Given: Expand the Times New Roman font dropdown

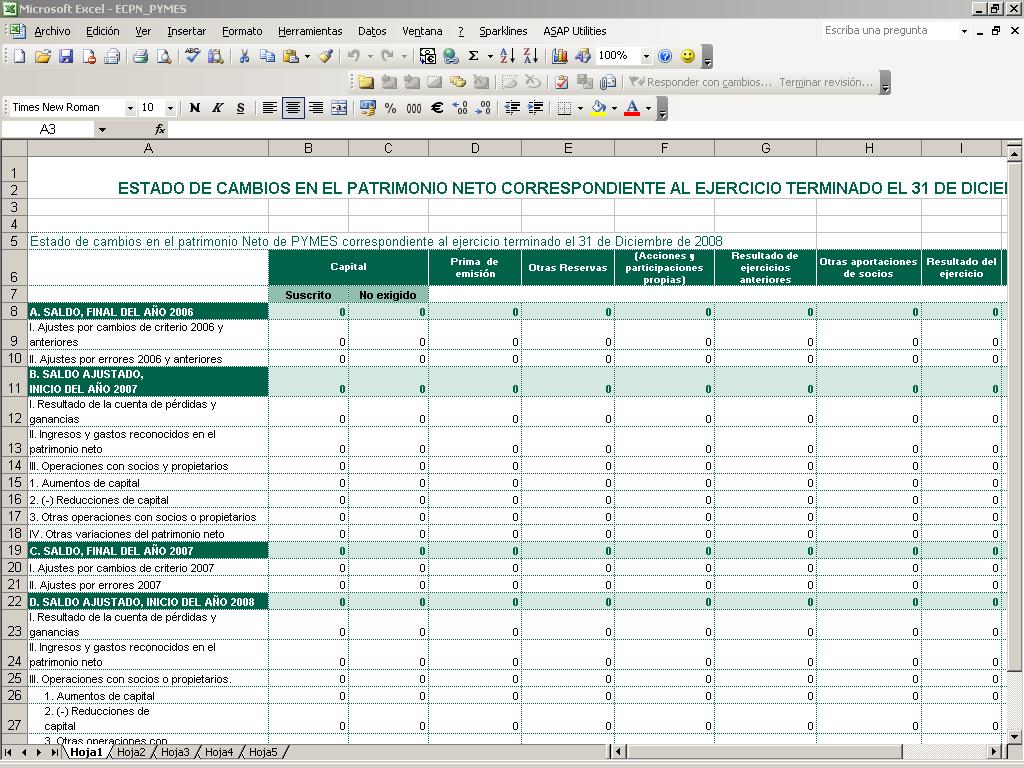Looking at the screenshot, I should pyautogui.click(x=130, y=108).
